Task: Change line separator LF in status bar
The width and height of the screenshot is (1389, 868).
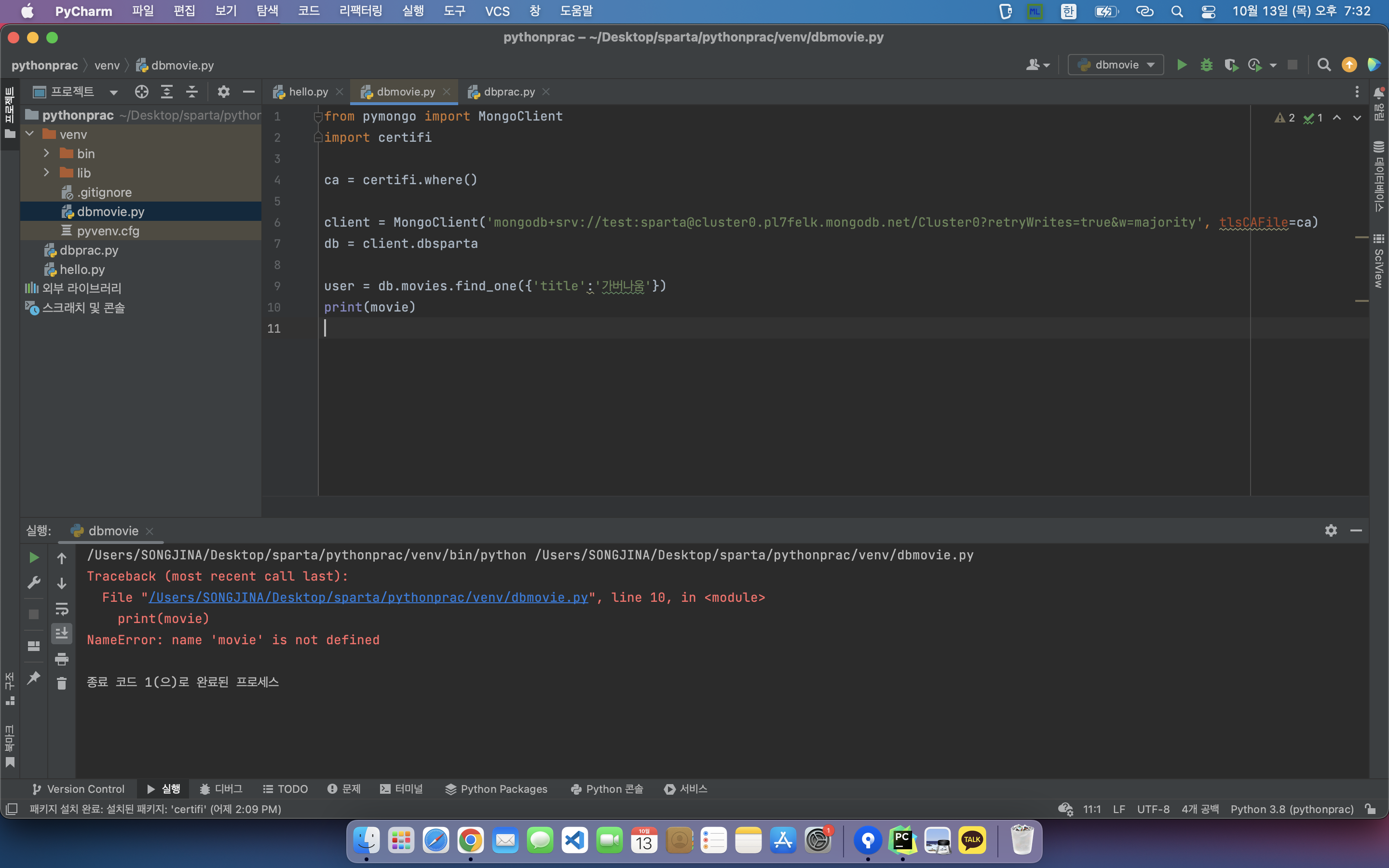Action: [x=1118, y=809]
